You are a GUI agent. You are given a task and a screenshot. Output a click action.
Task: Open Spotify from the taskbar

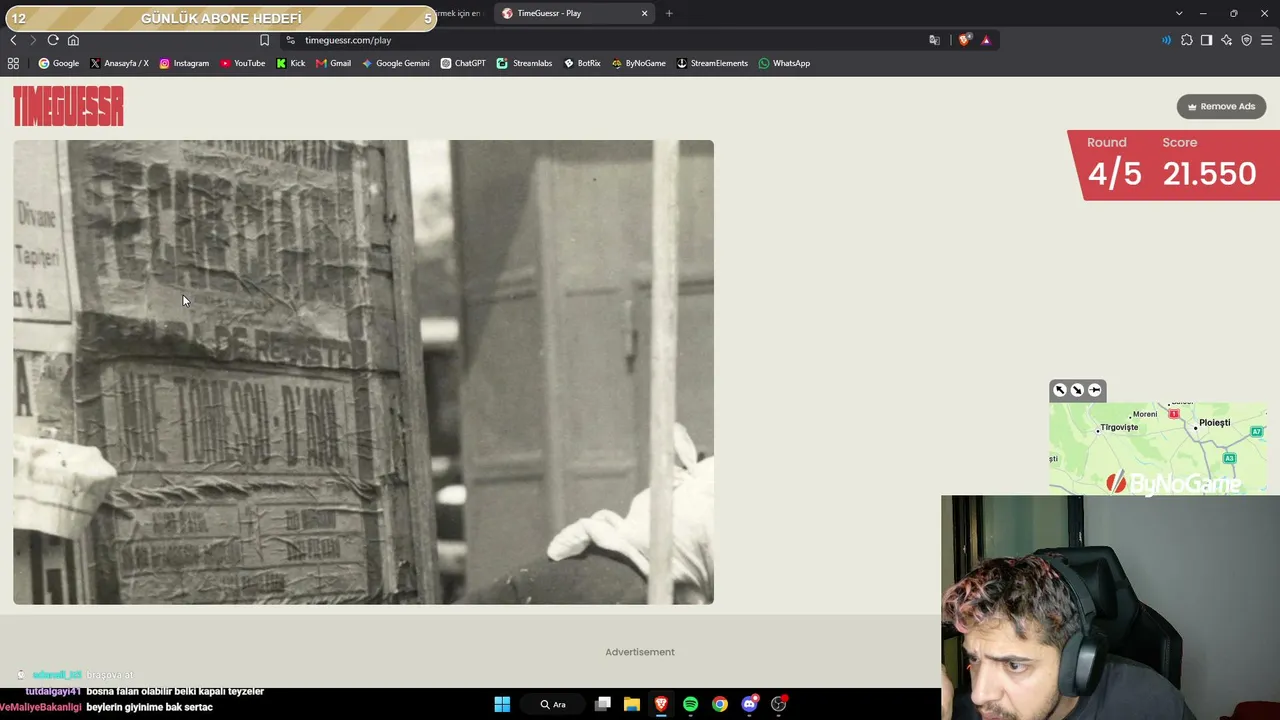point(690,704)
